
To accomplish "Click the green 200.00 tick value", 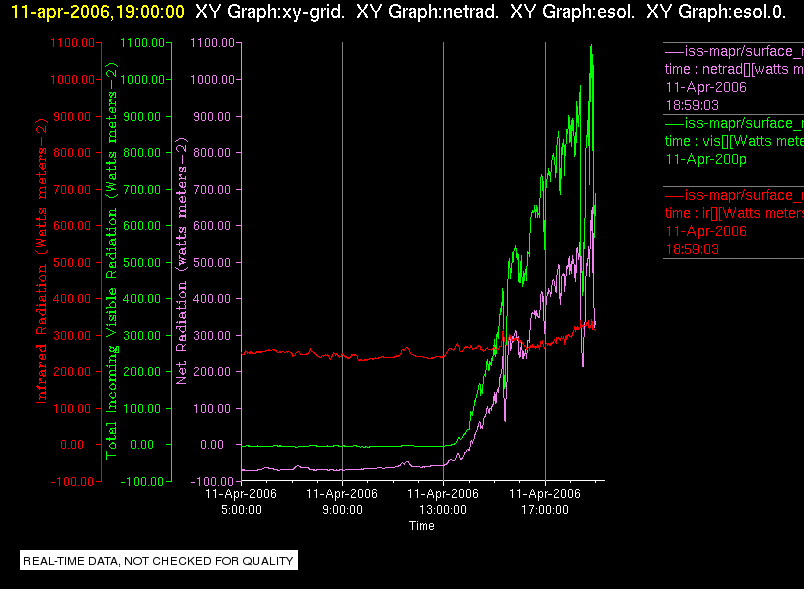I will click(143, 372).
